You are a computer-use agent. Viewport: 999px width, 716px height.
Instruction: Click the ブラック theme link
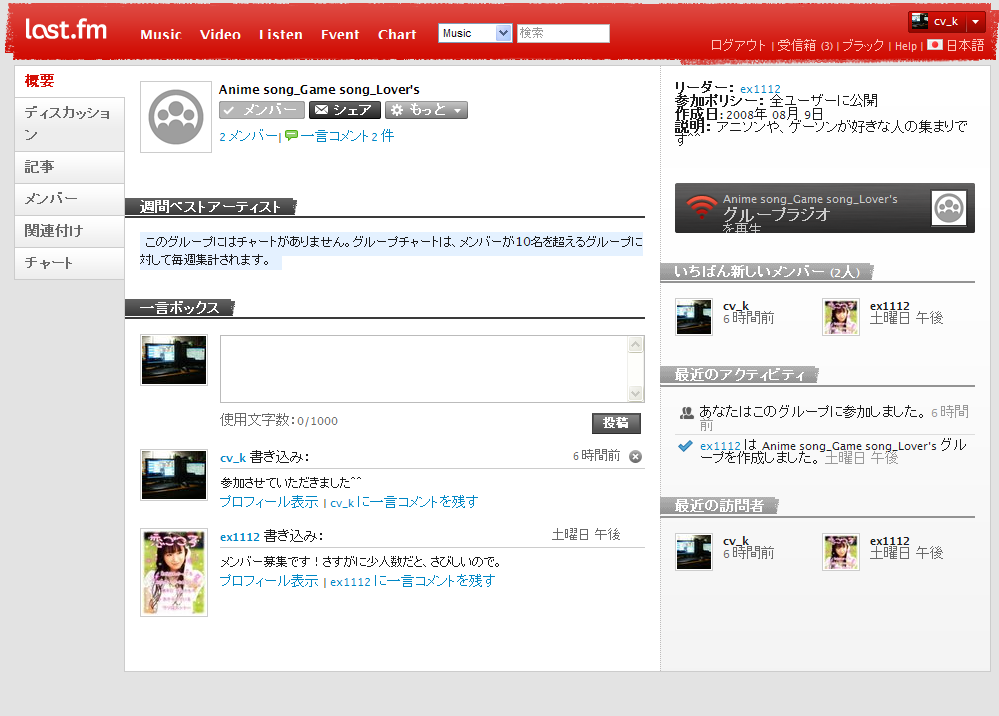(863, 45)
